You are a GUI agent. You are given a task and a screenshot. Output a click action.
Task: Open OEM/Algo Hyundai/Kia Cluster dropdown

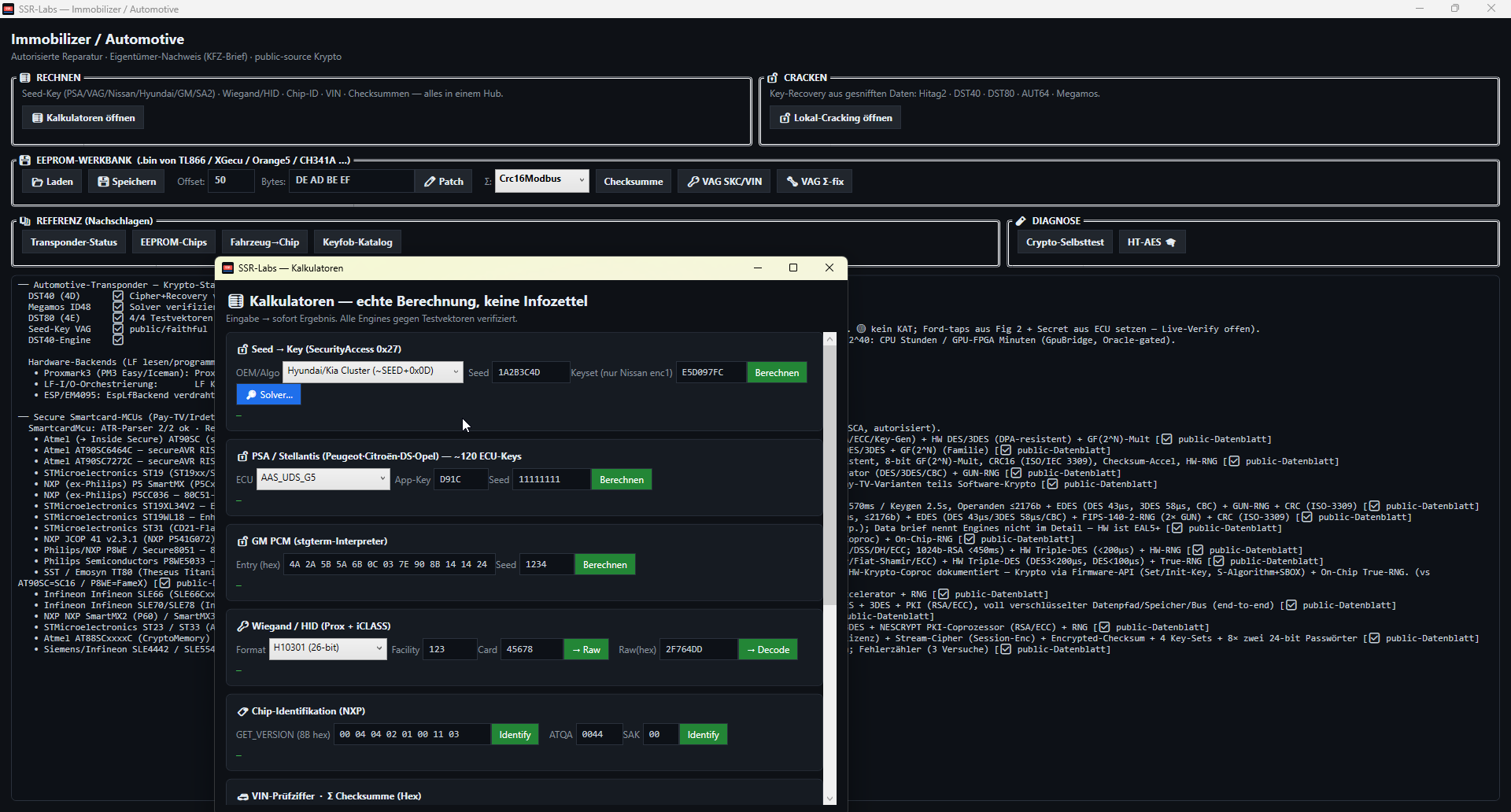click(x=373, y=371)
